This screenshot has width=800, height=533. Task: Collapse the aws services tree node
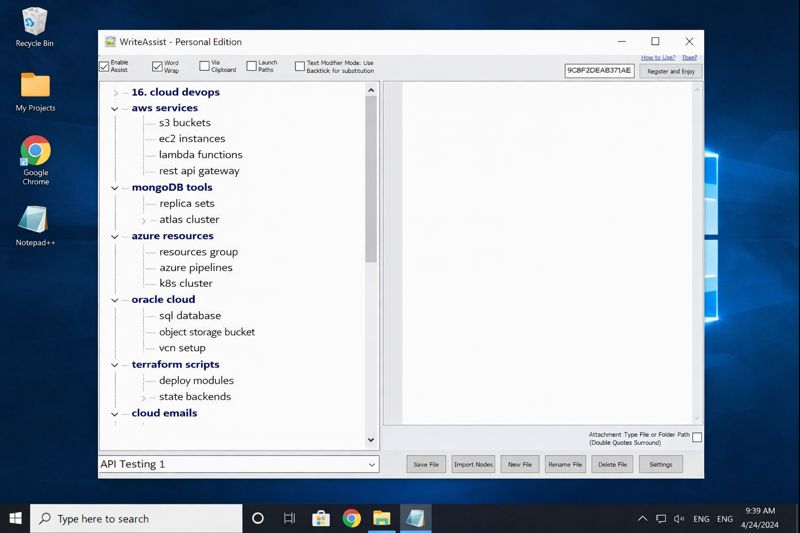click(x=116, y=108)
